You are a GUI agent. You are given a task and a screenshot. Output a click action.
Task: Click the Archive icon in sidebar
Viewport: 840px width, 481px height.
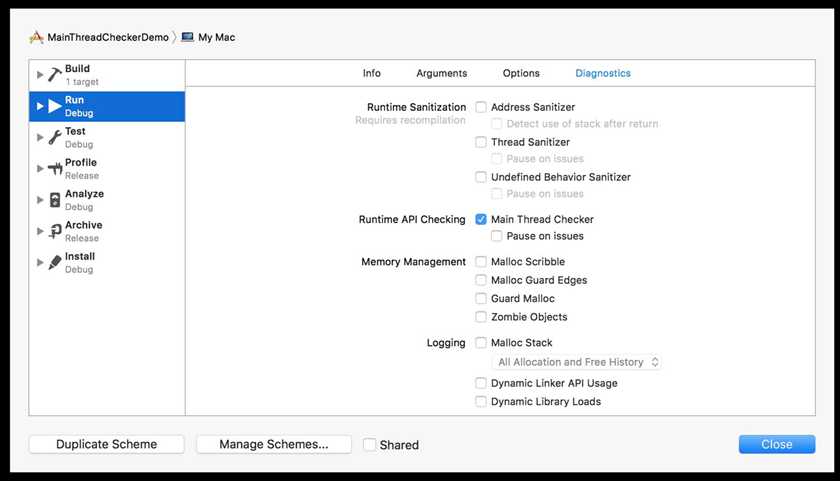click(55, 231)
